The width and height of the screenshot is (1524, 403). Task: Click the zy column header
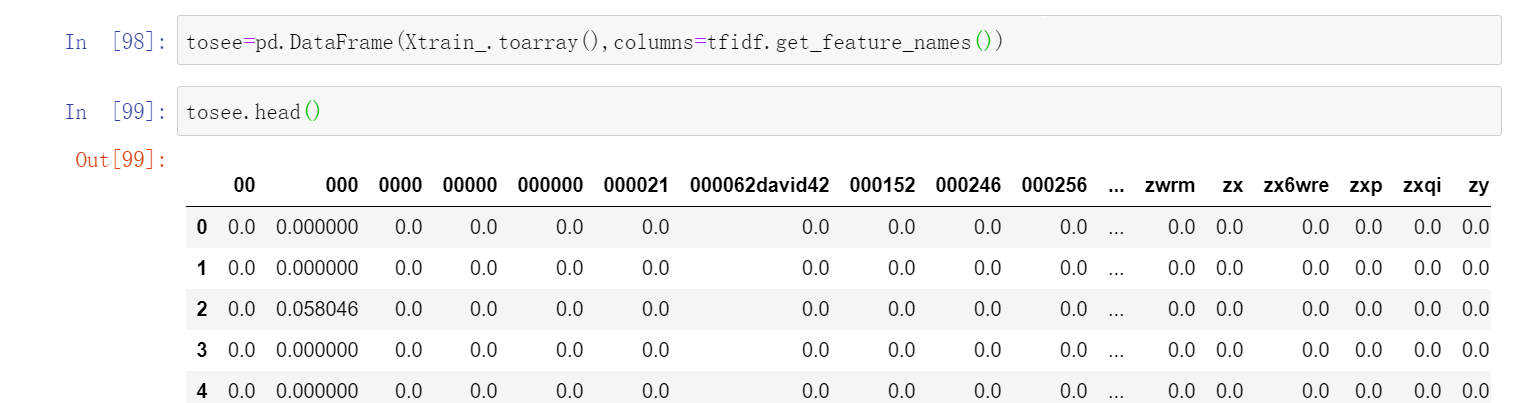tap(1479, 186)
